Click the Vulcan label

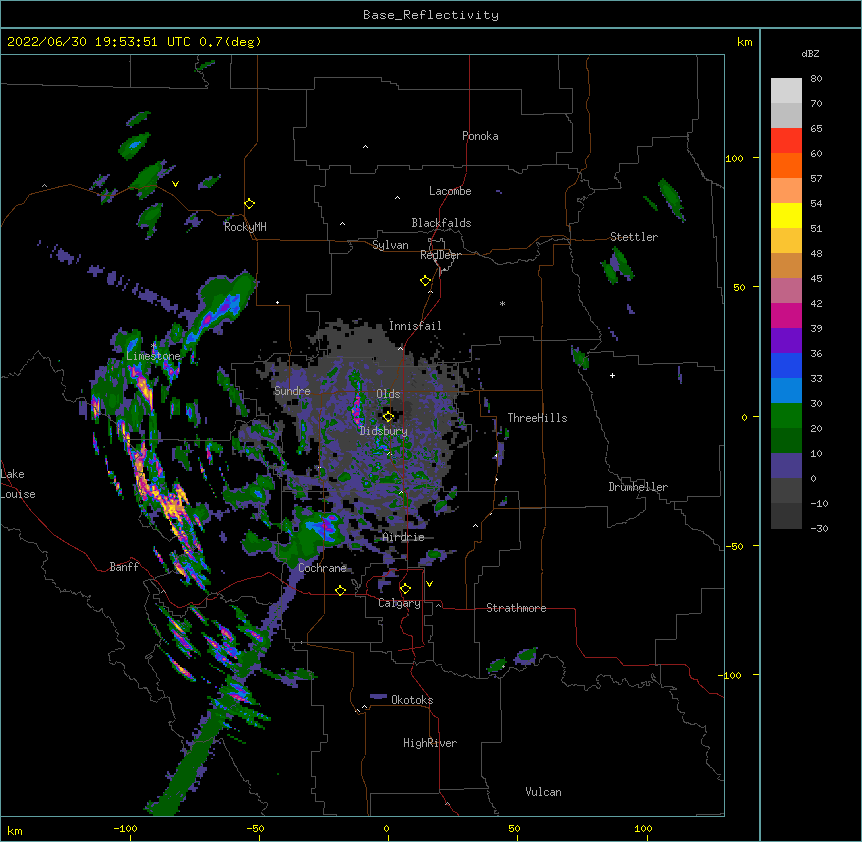(543, 792)
